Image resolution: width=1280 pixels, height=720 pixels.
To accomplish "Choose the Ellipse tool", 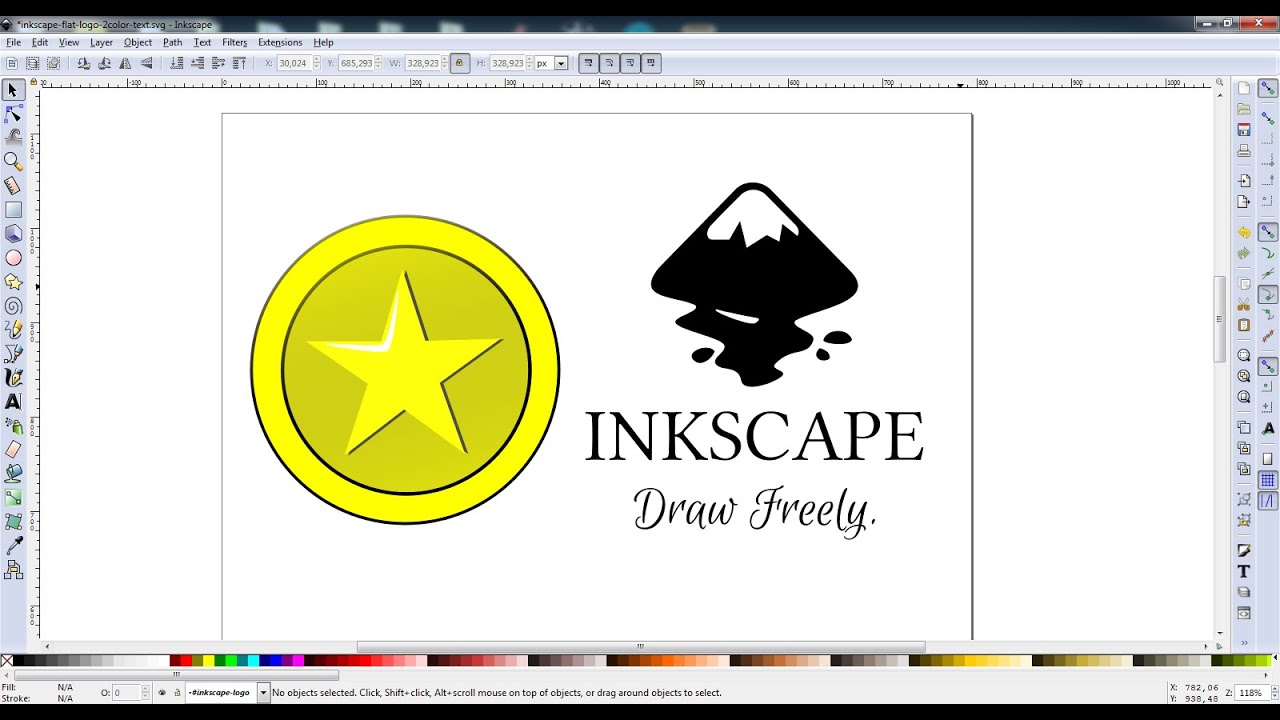I will pyautogui.click(x=13, y=258).
